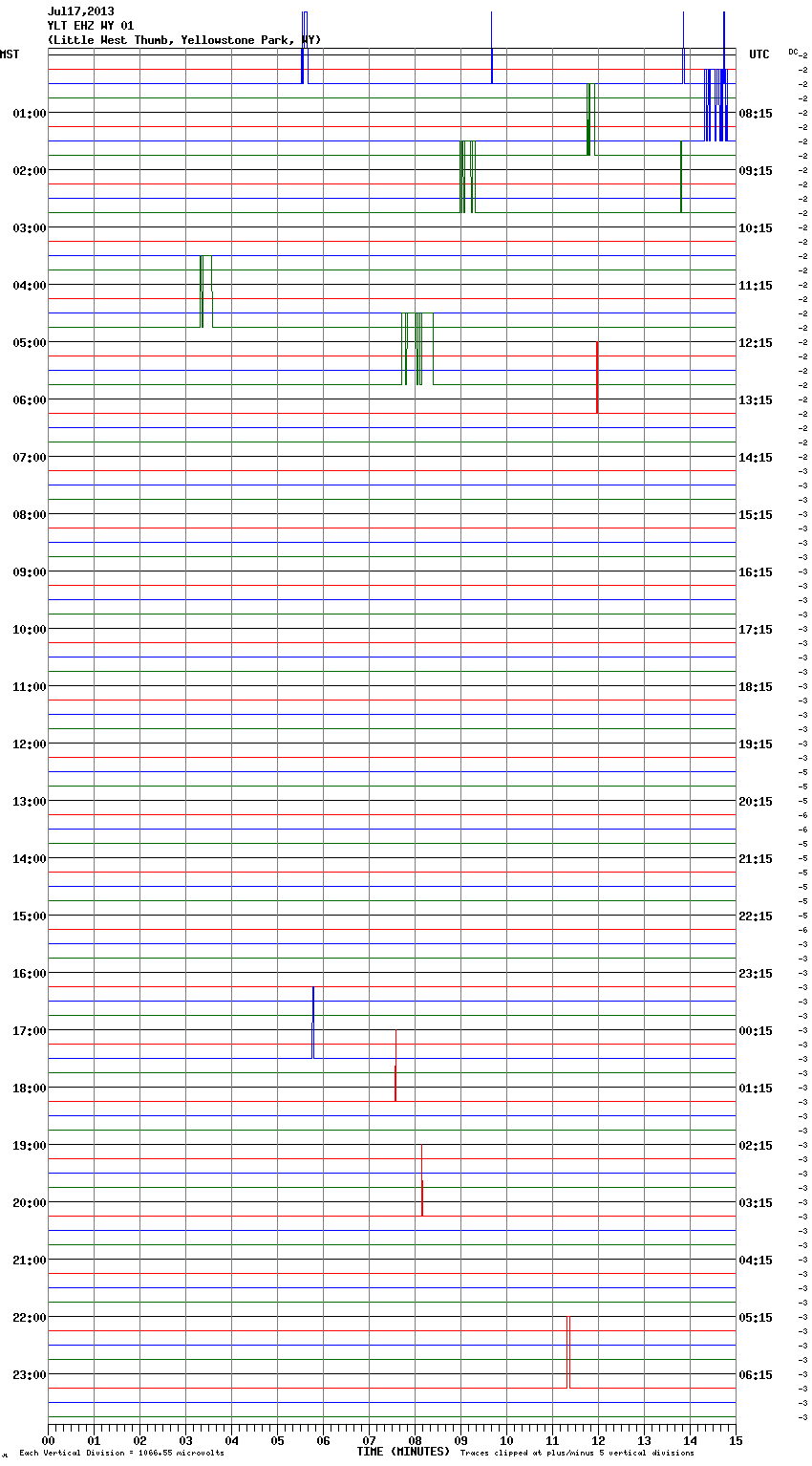Select the 20:00 MST row label
This screenshot has height=1466, width=812.
tap(30, 1202)
